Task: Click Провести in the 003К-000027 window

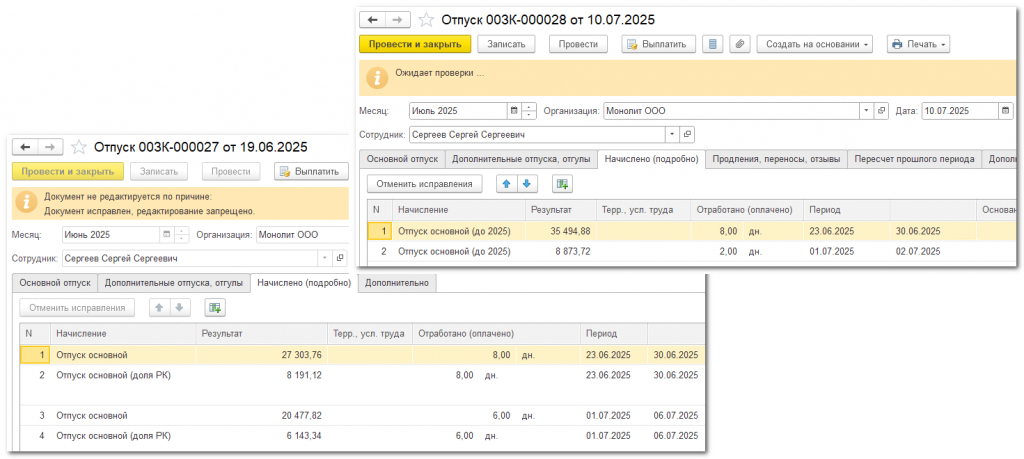Action: [231, 172]
